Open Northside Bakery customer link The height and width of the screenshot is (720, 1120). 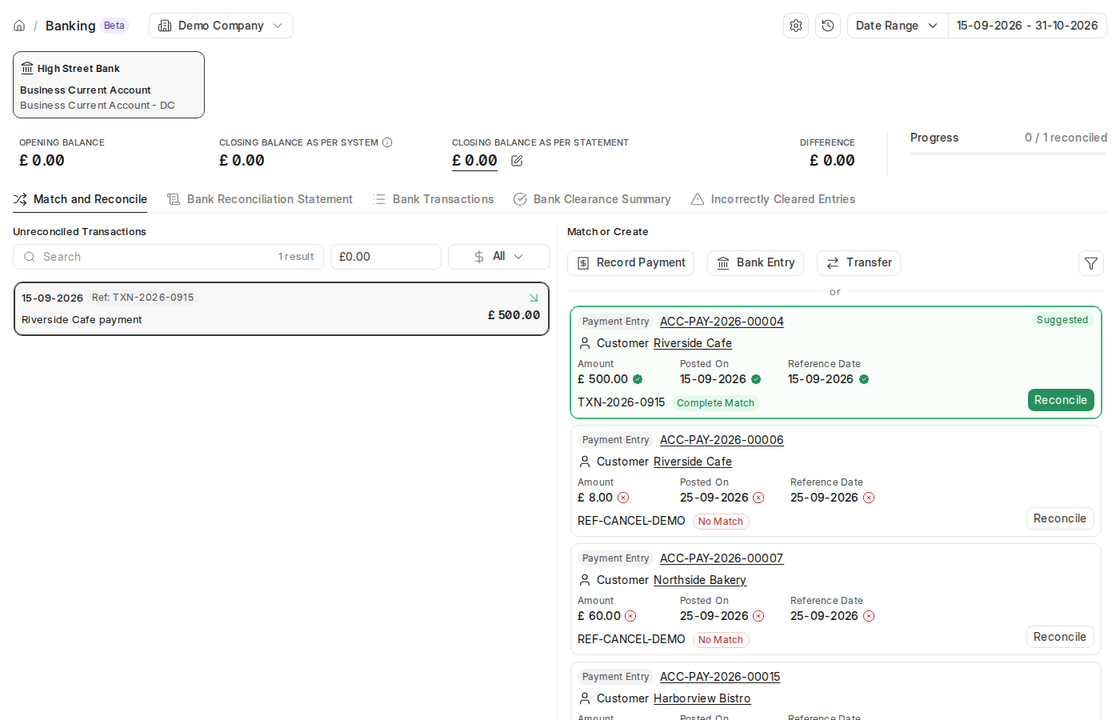click(x=700, y=581)
